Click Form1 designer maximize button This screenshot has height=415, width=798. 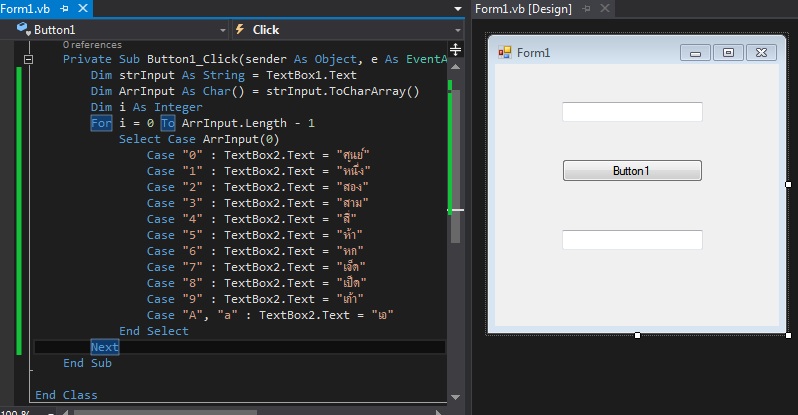(728, 52)
